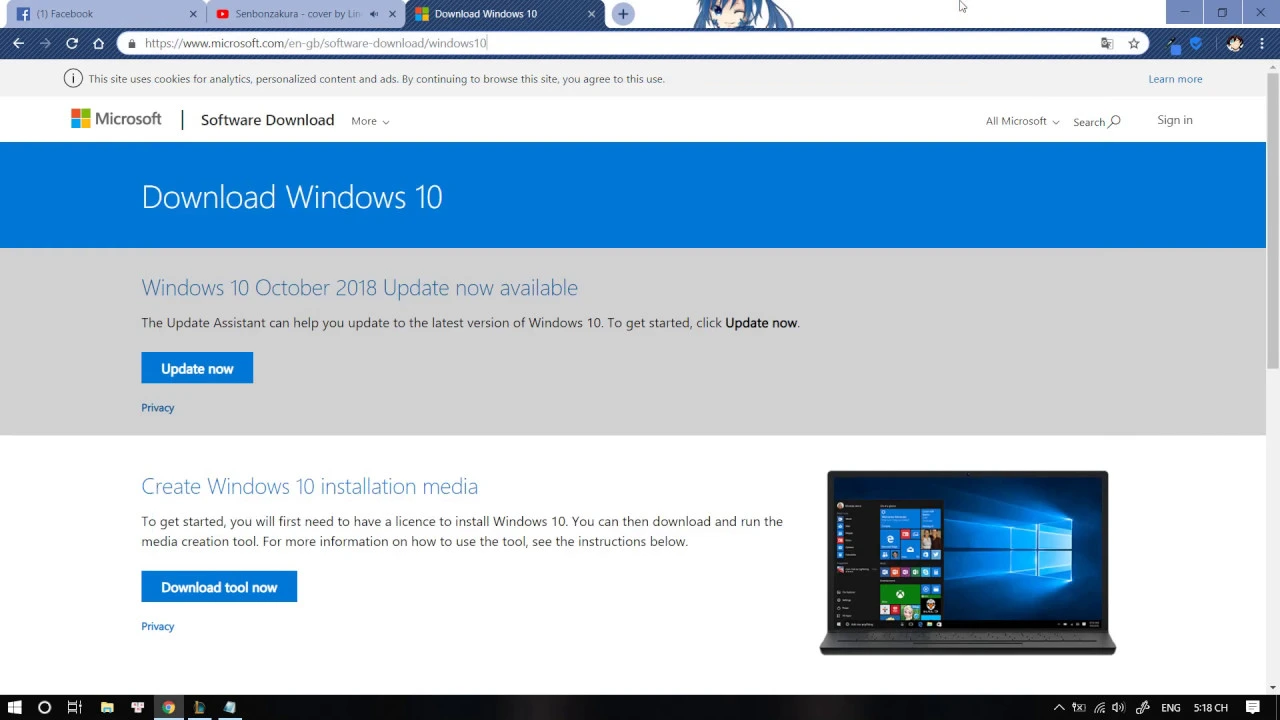Image resolution: width=1280 pixels, height=720 pixels.
Task: Open the blue shield checkmark extension
Action: pyautogui.click(x=1196, y=43)
